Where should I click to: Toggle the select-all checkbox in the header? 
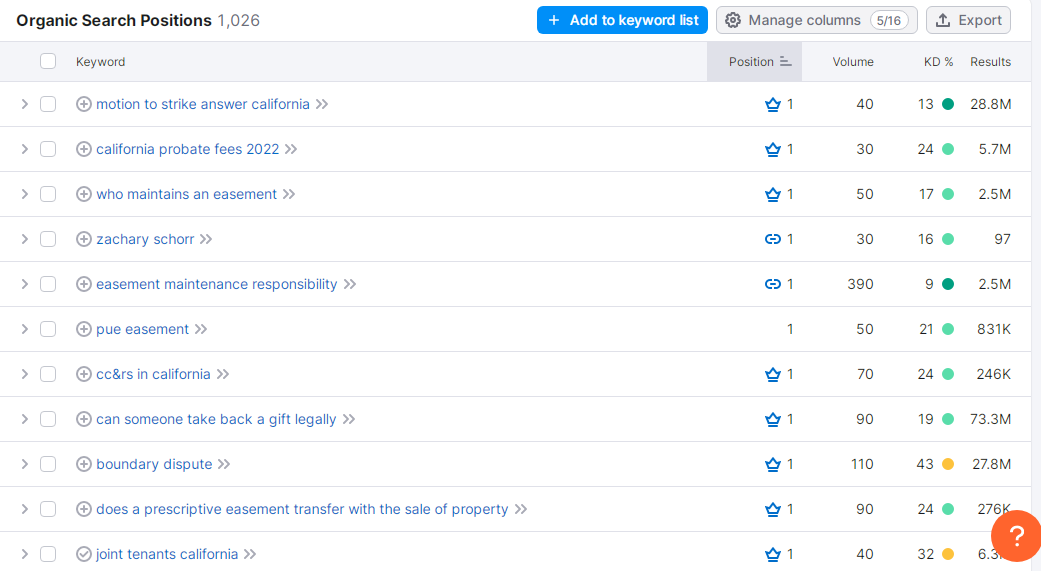pos(48,62)
